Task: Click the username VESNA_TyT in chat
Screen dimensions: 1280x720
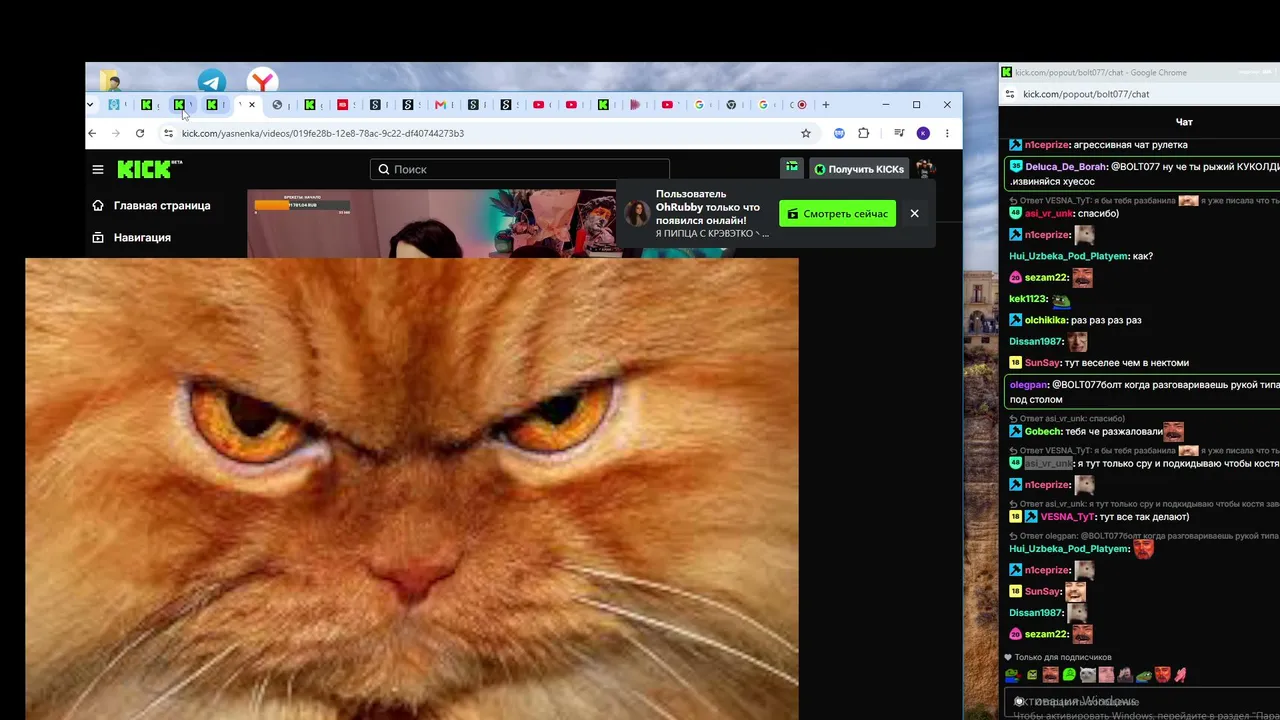Action: 1067,517
